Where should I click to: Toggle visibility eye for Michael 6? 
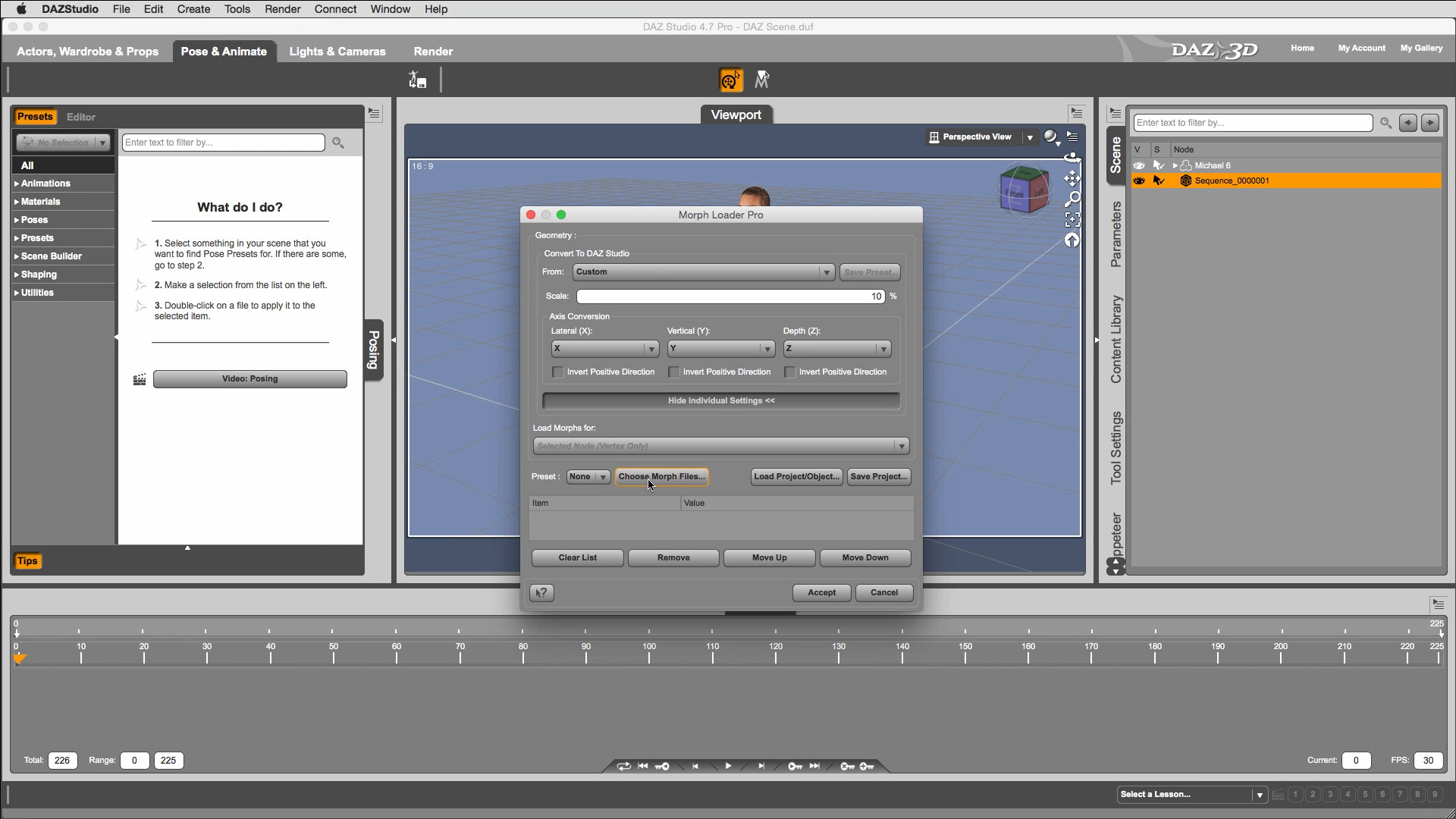click(1139, 165)
